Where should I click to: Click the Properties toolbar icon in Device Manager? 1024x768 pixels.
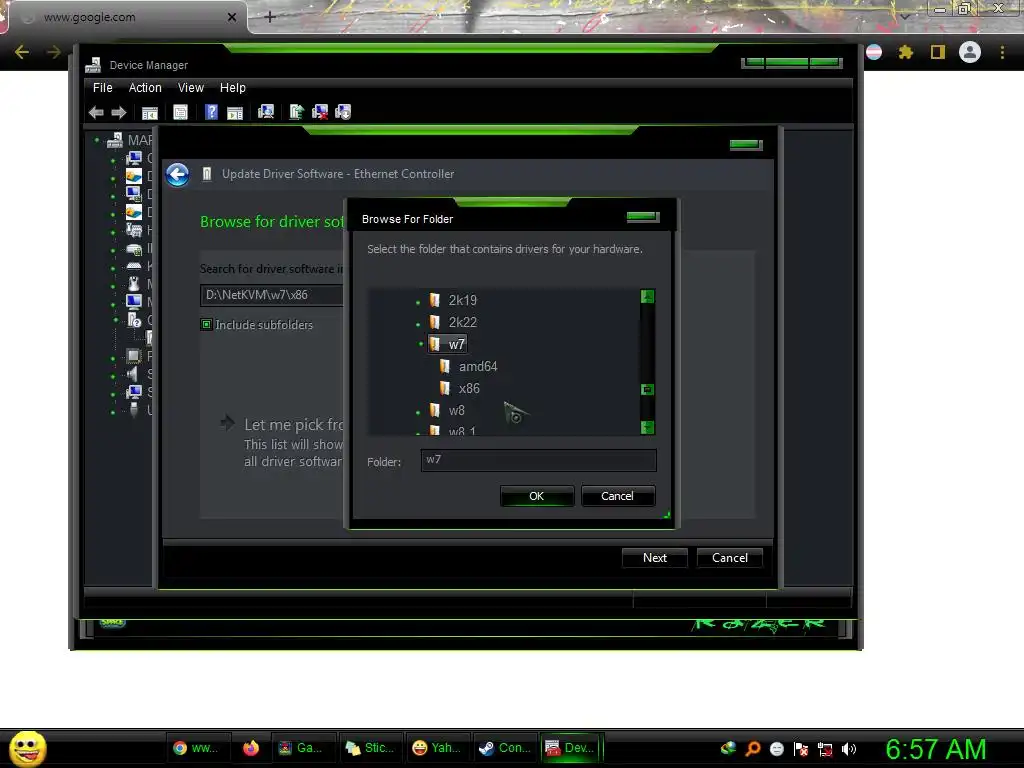click(x=180, y=112)
